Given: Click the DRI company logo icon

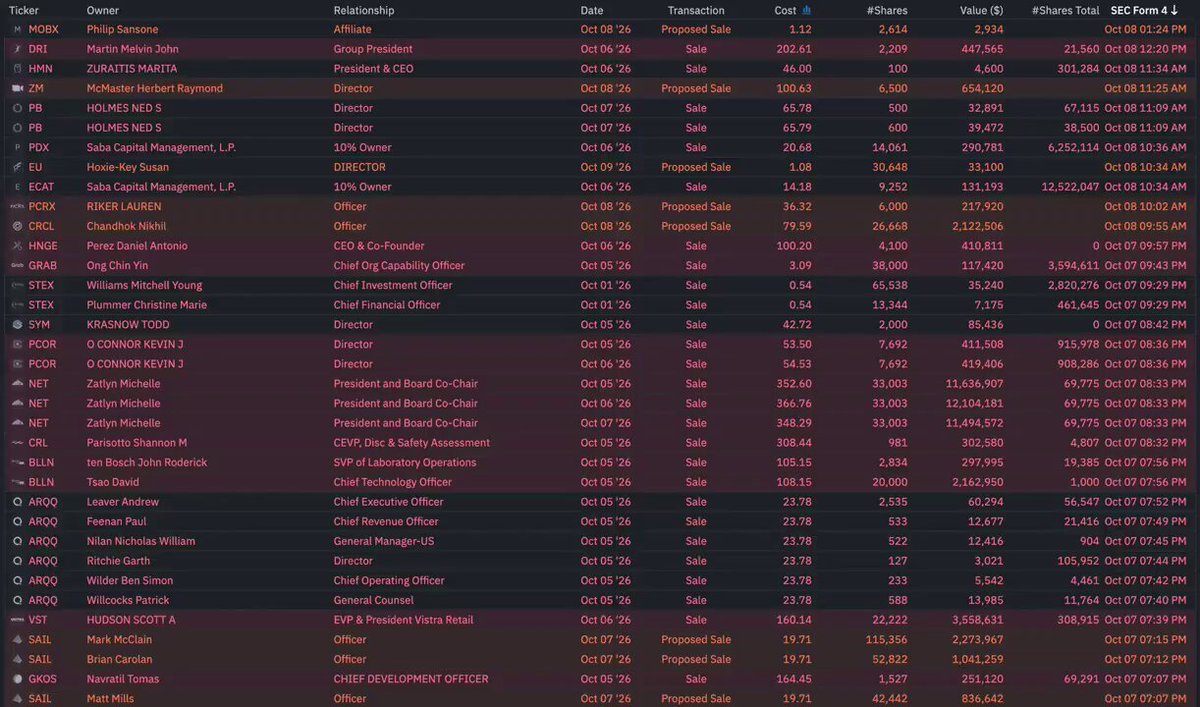Looking at the screenshot, I should (x=16, y=49).
